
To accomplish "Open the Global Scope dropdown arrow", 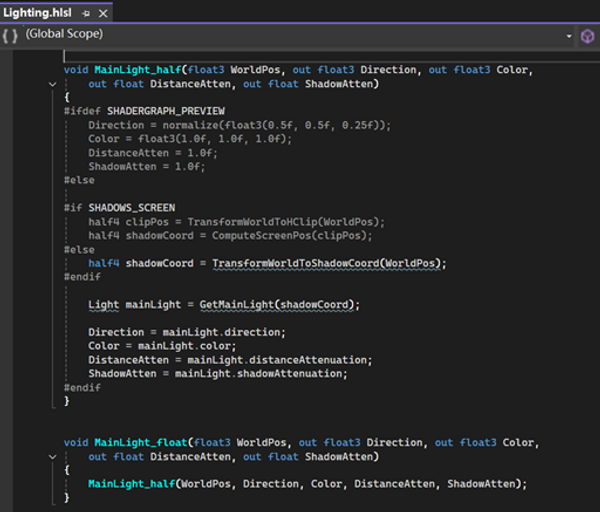I will point(569,36).
